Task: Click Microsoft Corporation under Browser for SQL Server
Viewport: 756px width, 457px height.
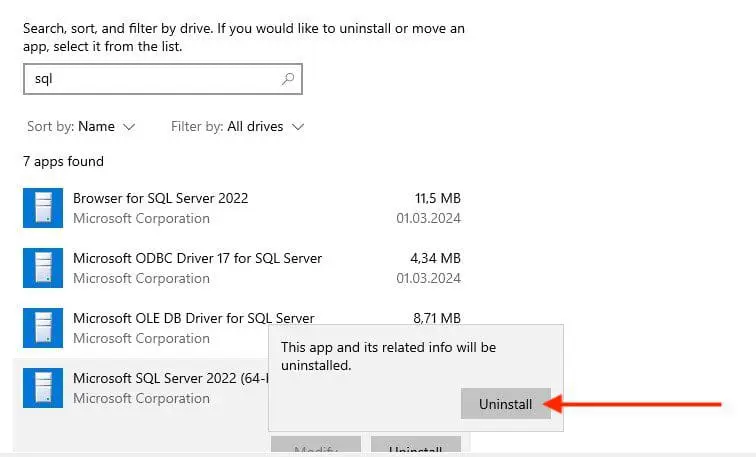Action: tap(141, 218)
